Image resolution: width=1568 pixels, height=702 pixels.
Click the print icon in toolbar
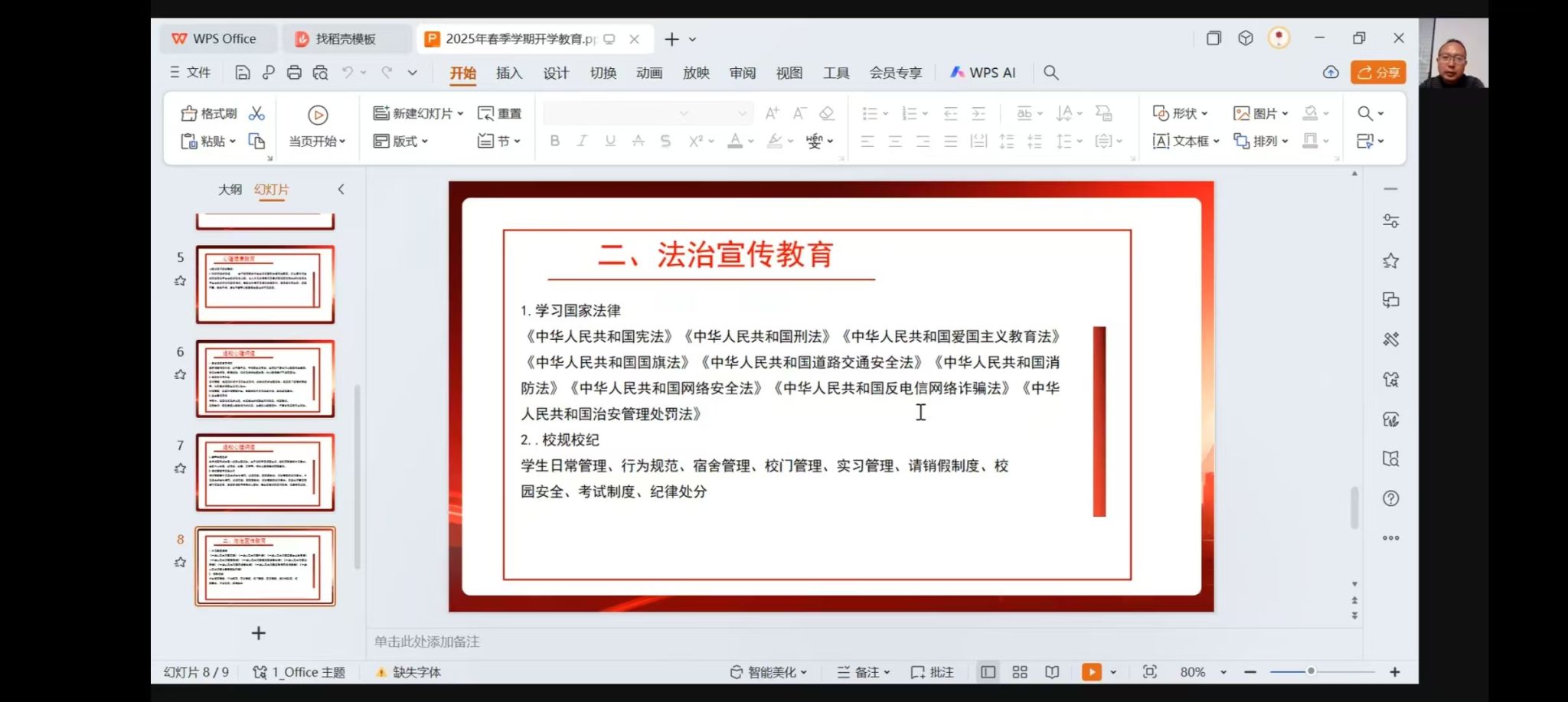pyautogui.click(x=294, y=73)
